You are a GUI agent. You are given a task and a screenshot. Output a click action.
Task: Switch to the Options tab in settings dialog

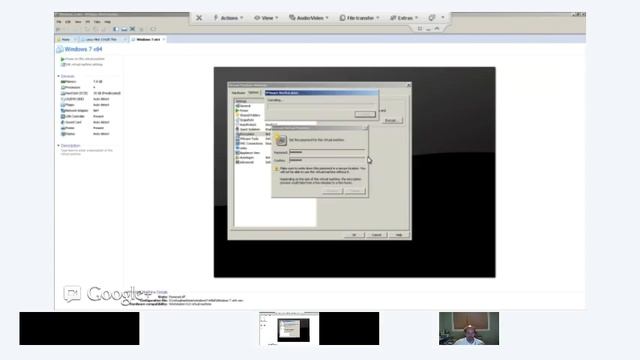[253, 93]
